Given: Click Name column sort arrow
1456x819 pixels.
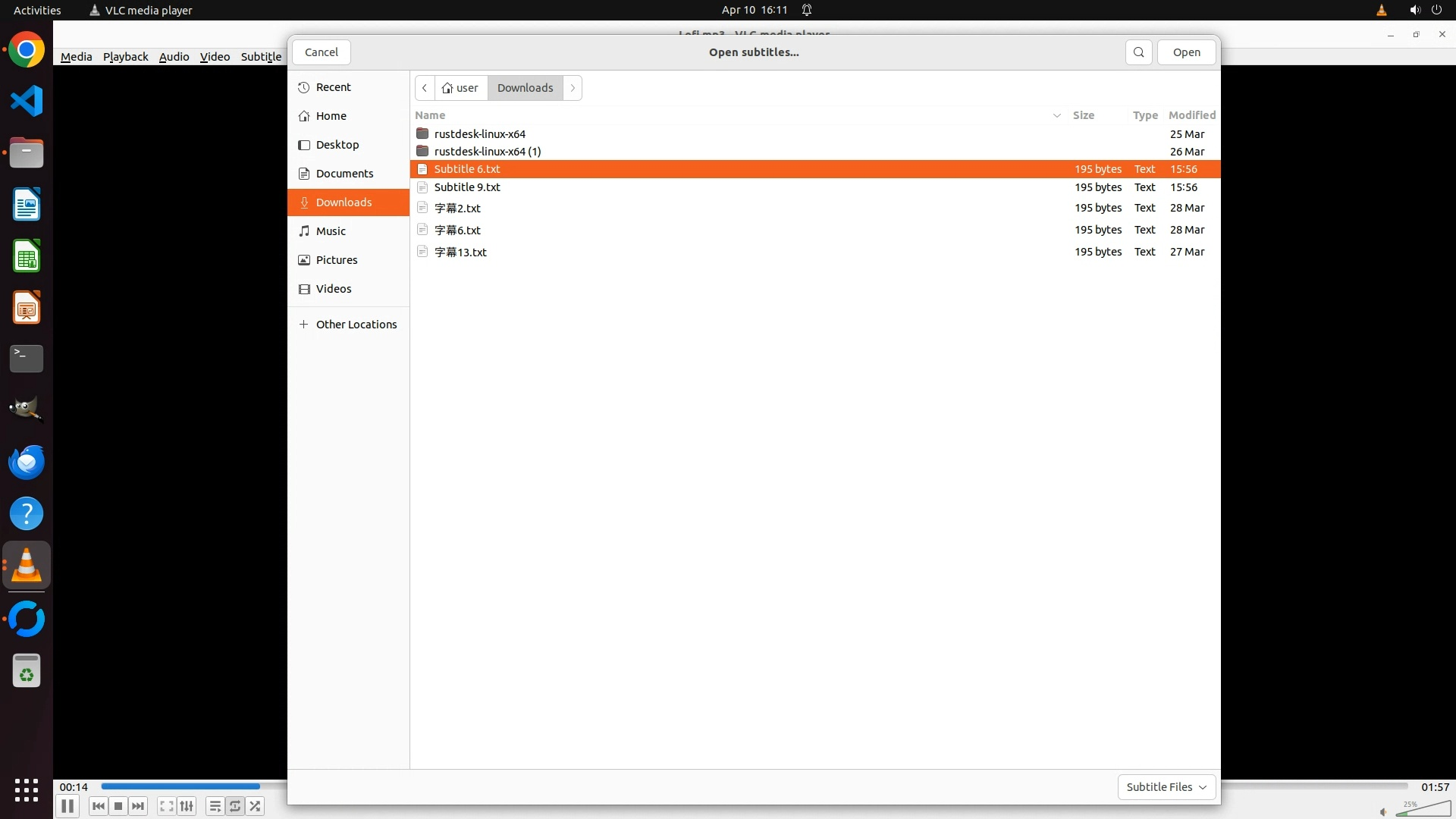Looking at the screenshot, I should coord(1056,115).
